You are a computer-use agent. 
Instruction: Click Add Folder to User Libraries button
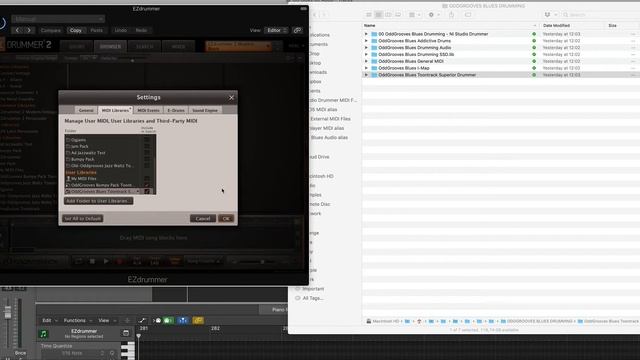click(98, 201)
